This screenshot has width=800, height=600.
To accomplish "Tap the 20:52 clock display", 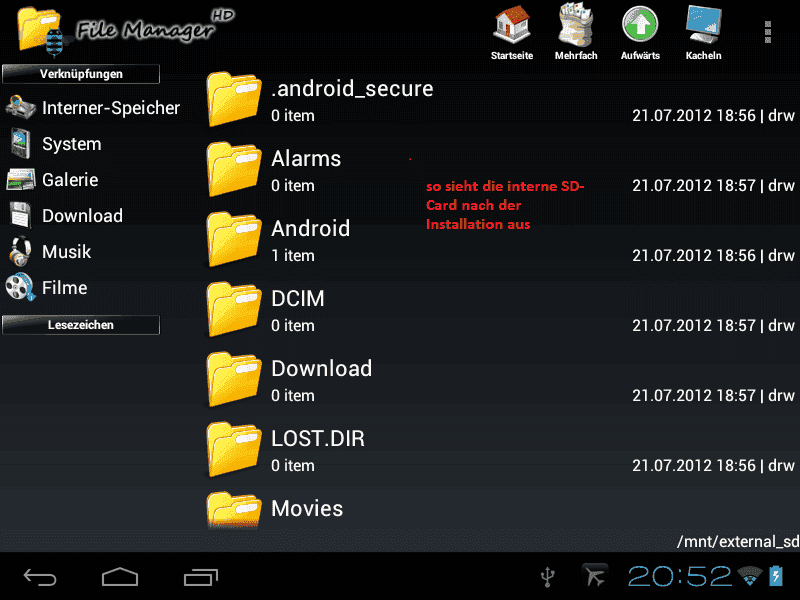I will pyautogui.click(x=680, y=576).
